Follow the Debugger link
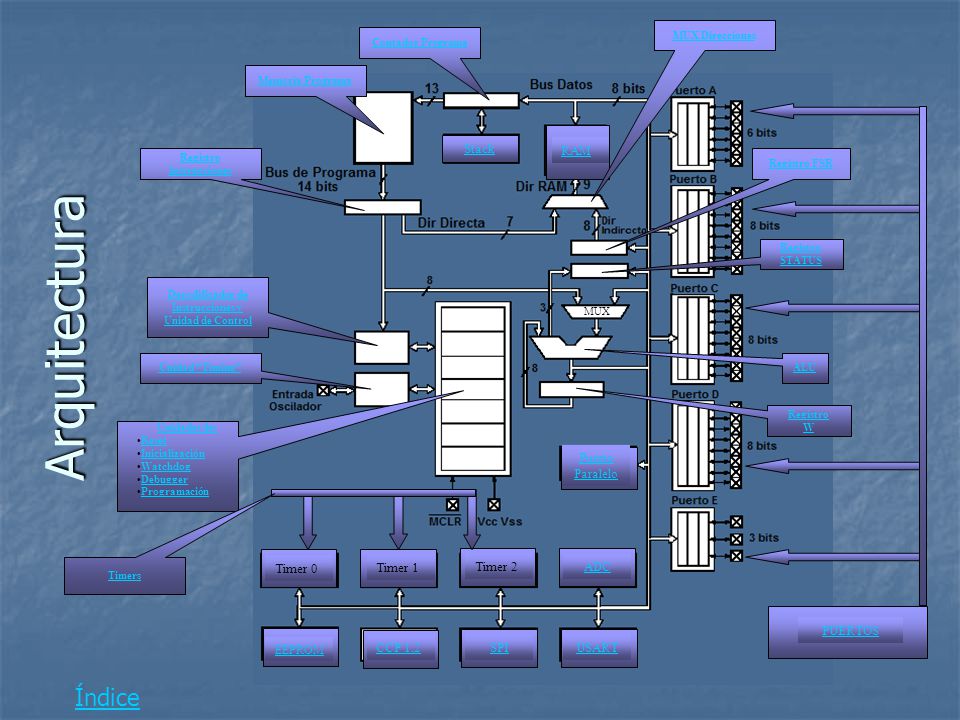The height and width of the screenshot is (720, 960). coord(164,479)
